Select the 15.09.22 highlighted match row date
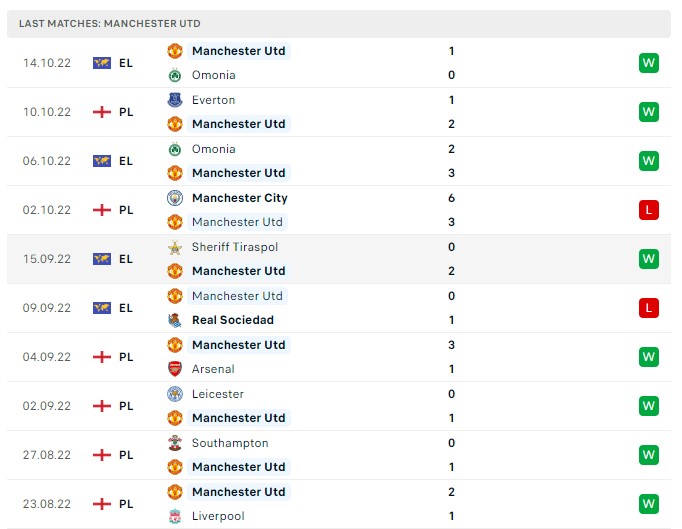Viewport: 682px width, 529px height. [x=47, y=259]
